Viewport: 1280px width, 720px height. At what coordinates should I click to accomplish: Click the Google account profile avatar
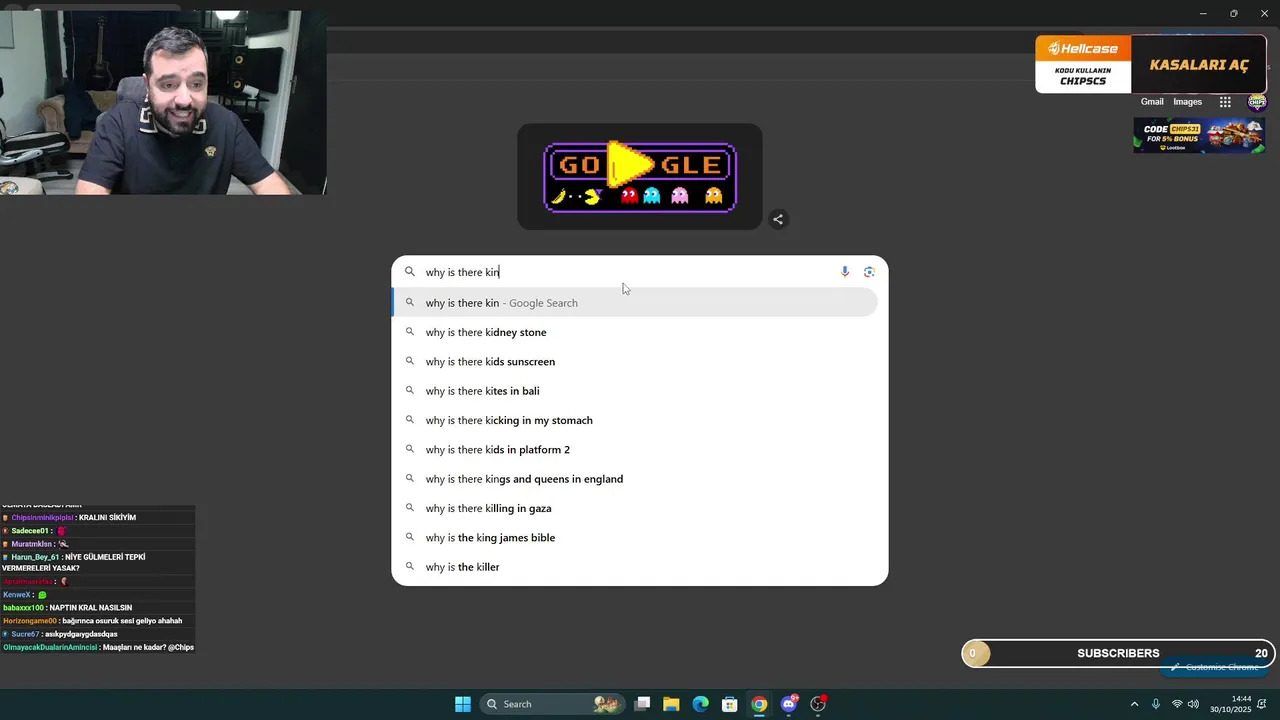point(1257,102)
